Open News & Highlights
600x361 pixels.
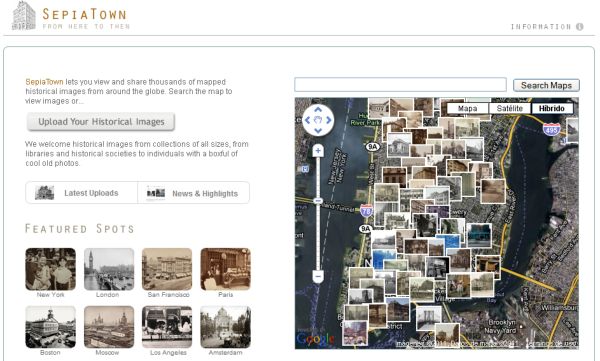pyautogui.click(x=194, y=193)
